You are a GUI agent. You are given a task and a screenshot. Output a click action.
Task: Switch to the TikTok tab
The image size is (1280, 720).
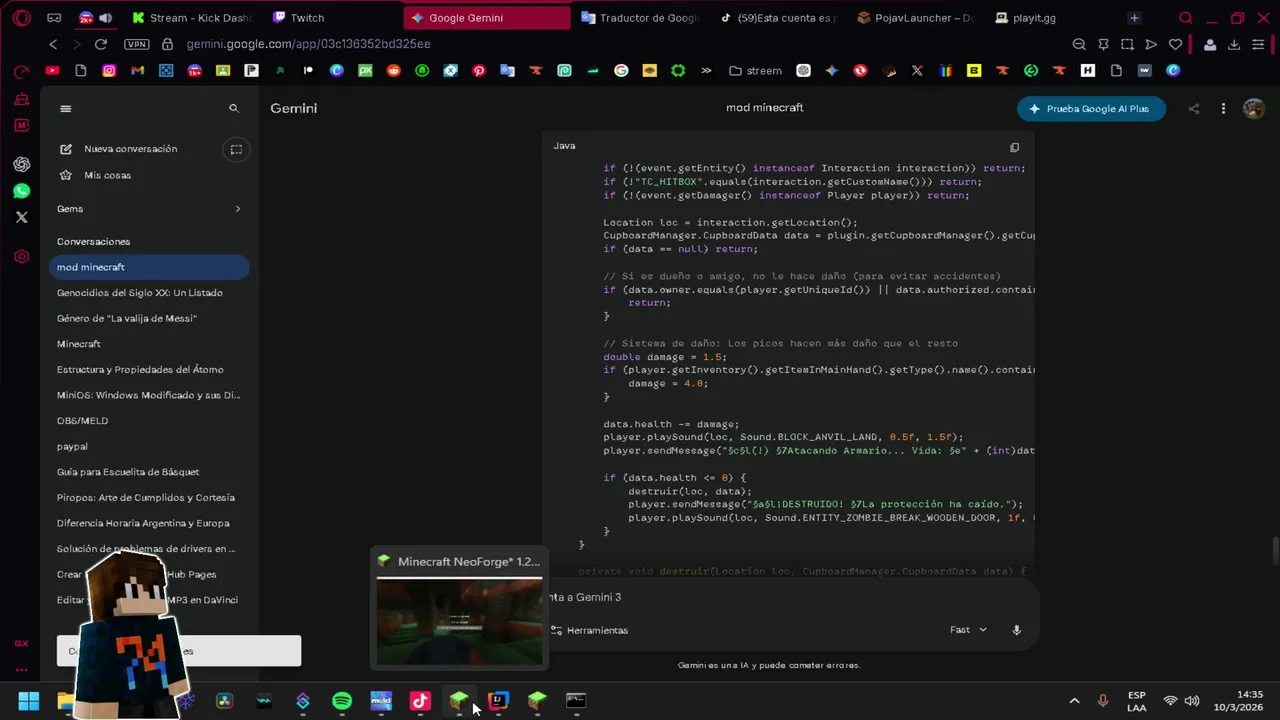[x=778, y=18]
